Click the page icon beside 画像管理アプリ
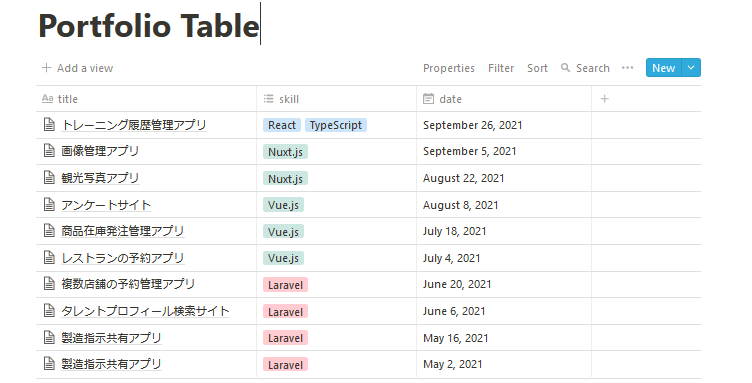The width and height of the screenshot is (752, 383). [x=49, y=151]
